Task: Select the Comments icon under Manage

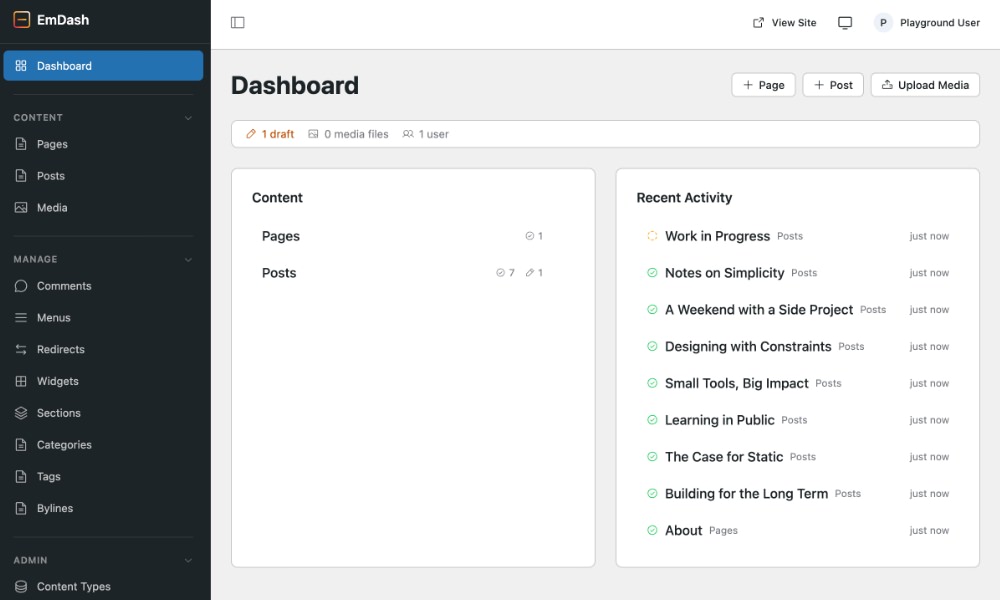Action: (19, 285)
